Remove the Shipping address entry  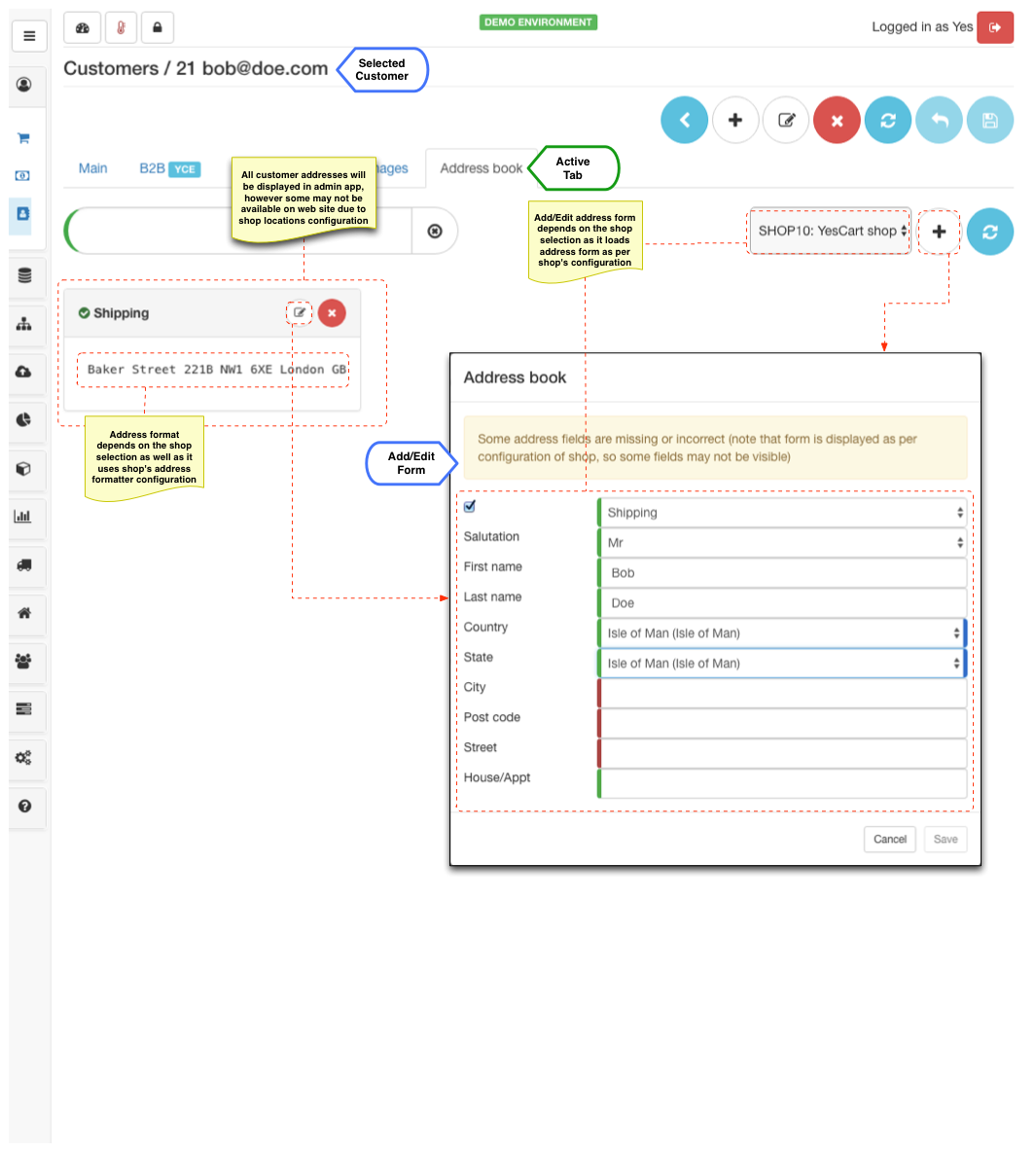pos(332,313)
